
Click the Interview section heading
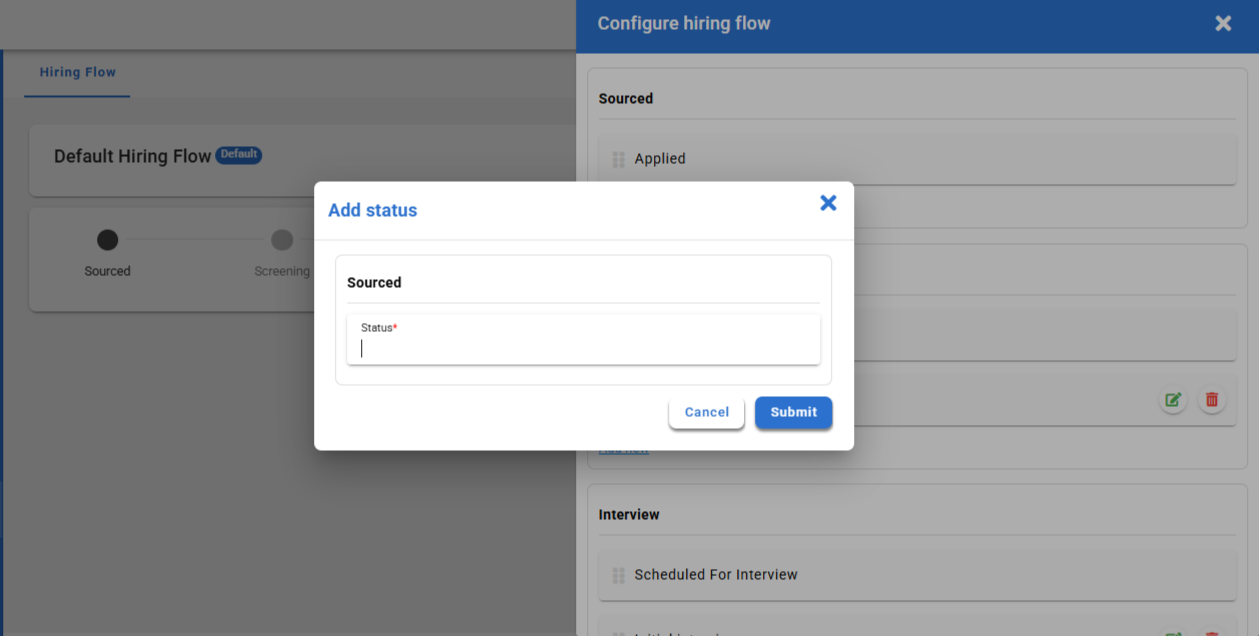pos(629,515)
